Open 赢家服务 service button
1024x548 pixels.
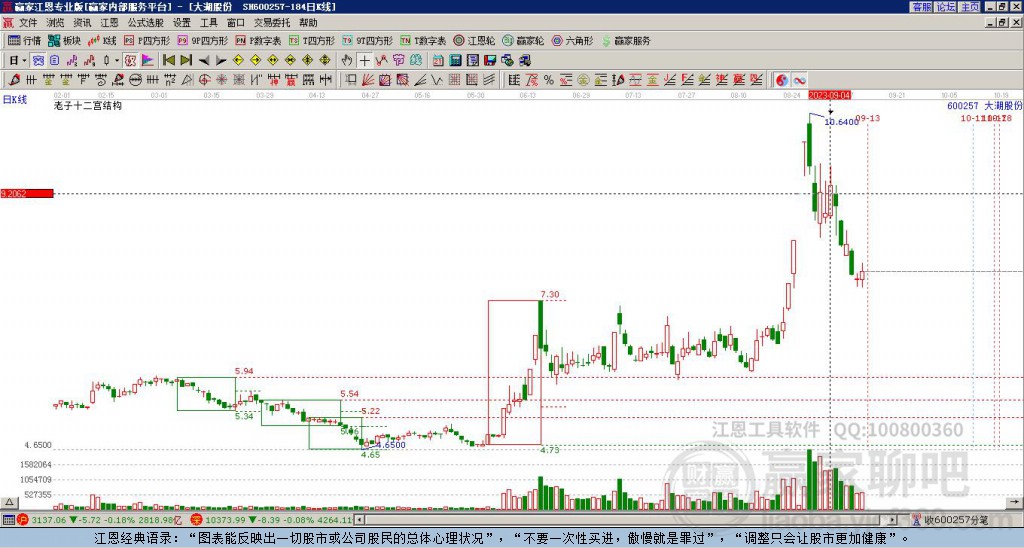point(626,40)
